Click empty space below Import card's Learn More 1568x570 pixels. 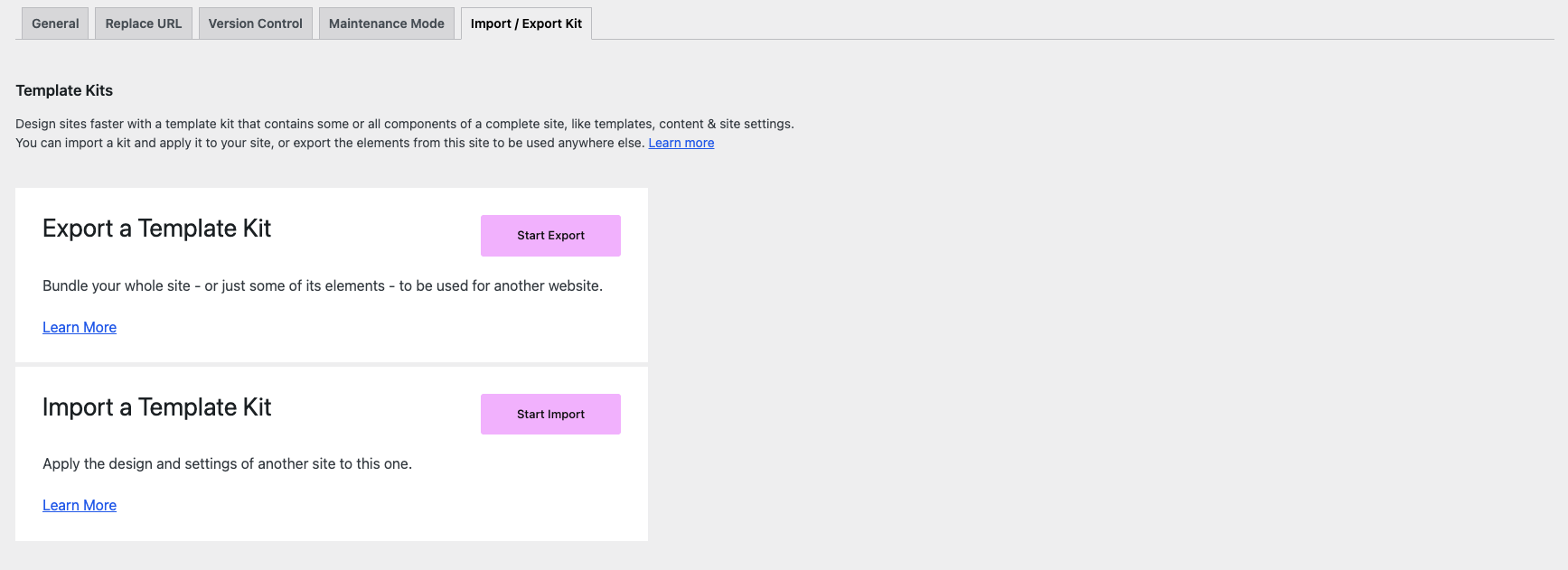point(331,527)
